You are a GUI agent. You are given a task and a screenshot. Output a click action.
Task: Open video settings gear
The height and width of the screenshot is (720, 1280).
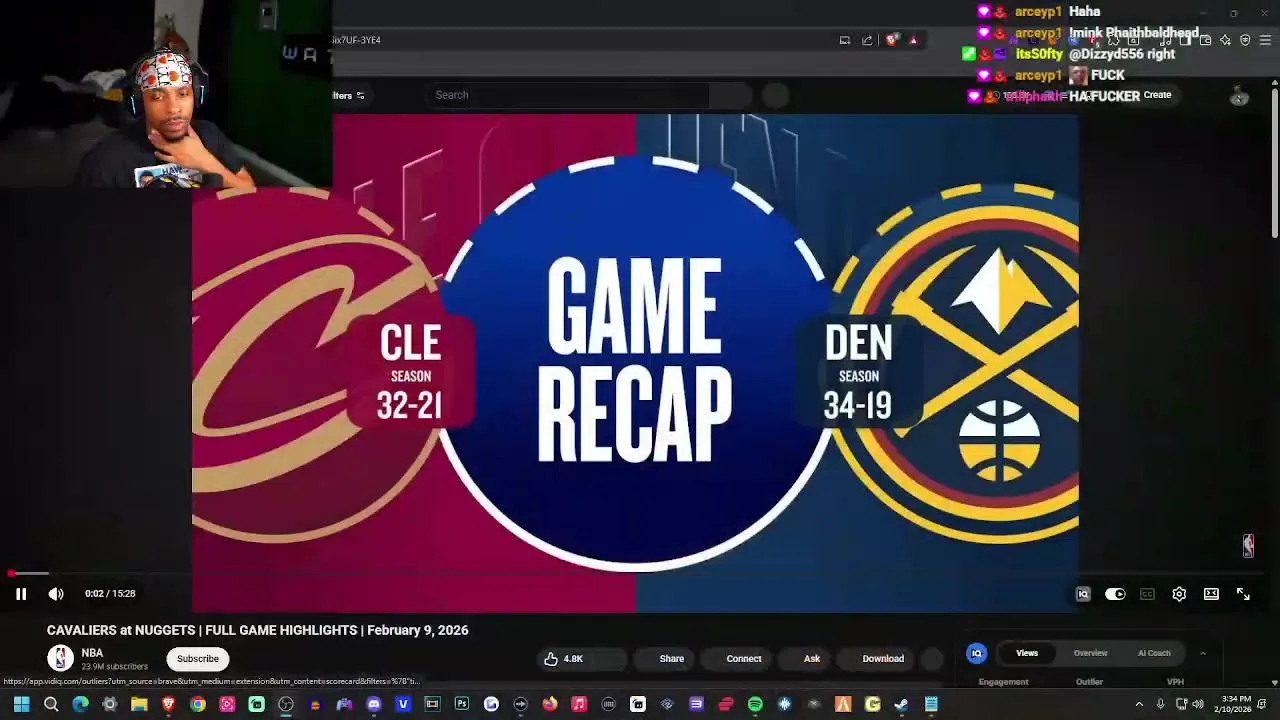tap(1179, 594)
